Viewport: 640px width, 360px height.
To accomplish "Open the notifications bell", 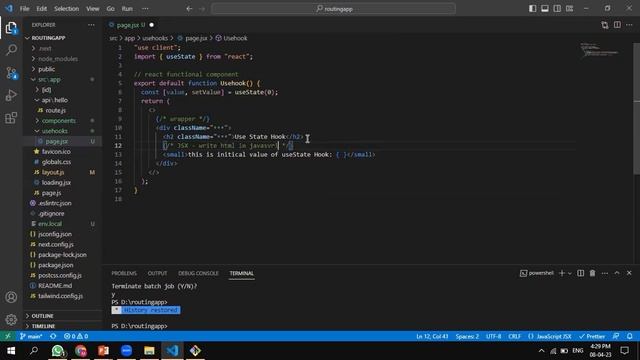I will tap(630, 336).
